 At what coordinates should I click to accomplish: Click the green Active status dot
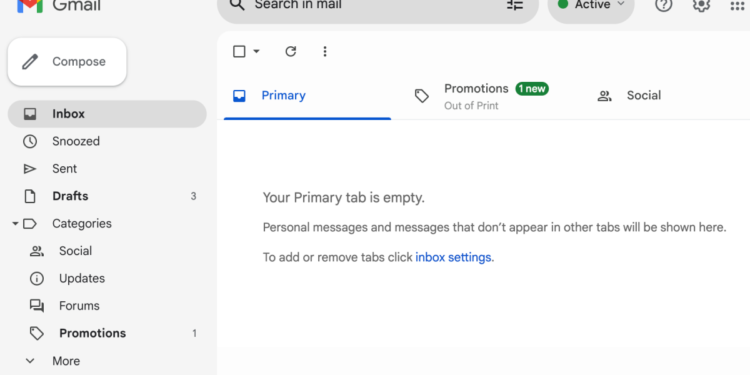point(563,4)
